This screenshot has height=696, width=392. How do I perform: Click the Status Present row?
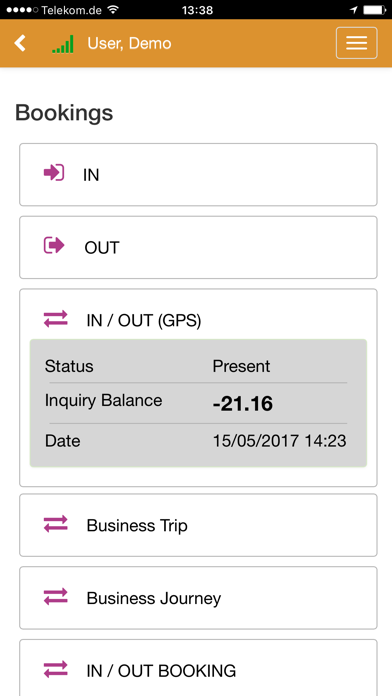[198, 366]
